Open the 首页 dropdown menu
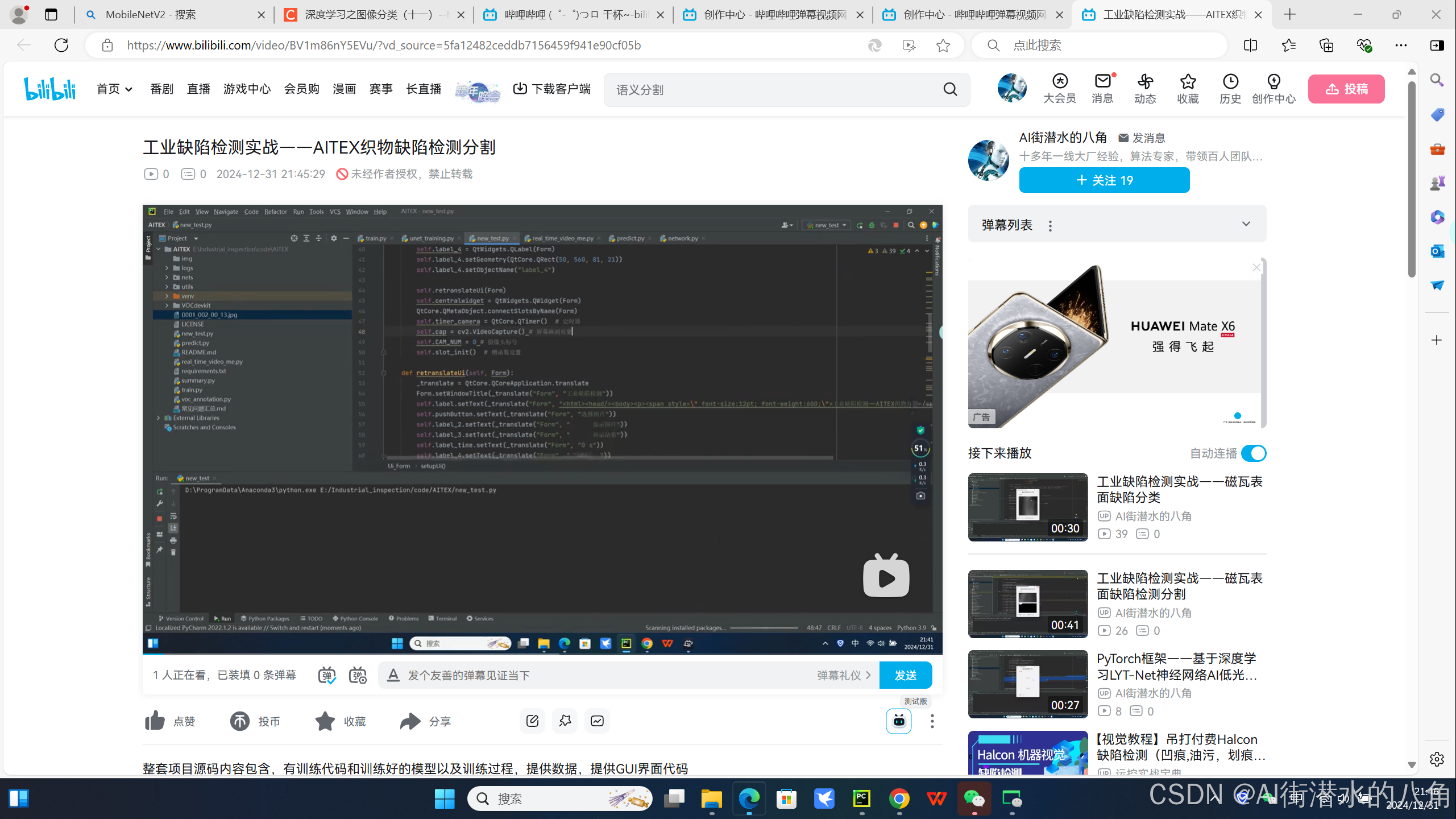Screen dimensions: 1456x819 (114, 89)
